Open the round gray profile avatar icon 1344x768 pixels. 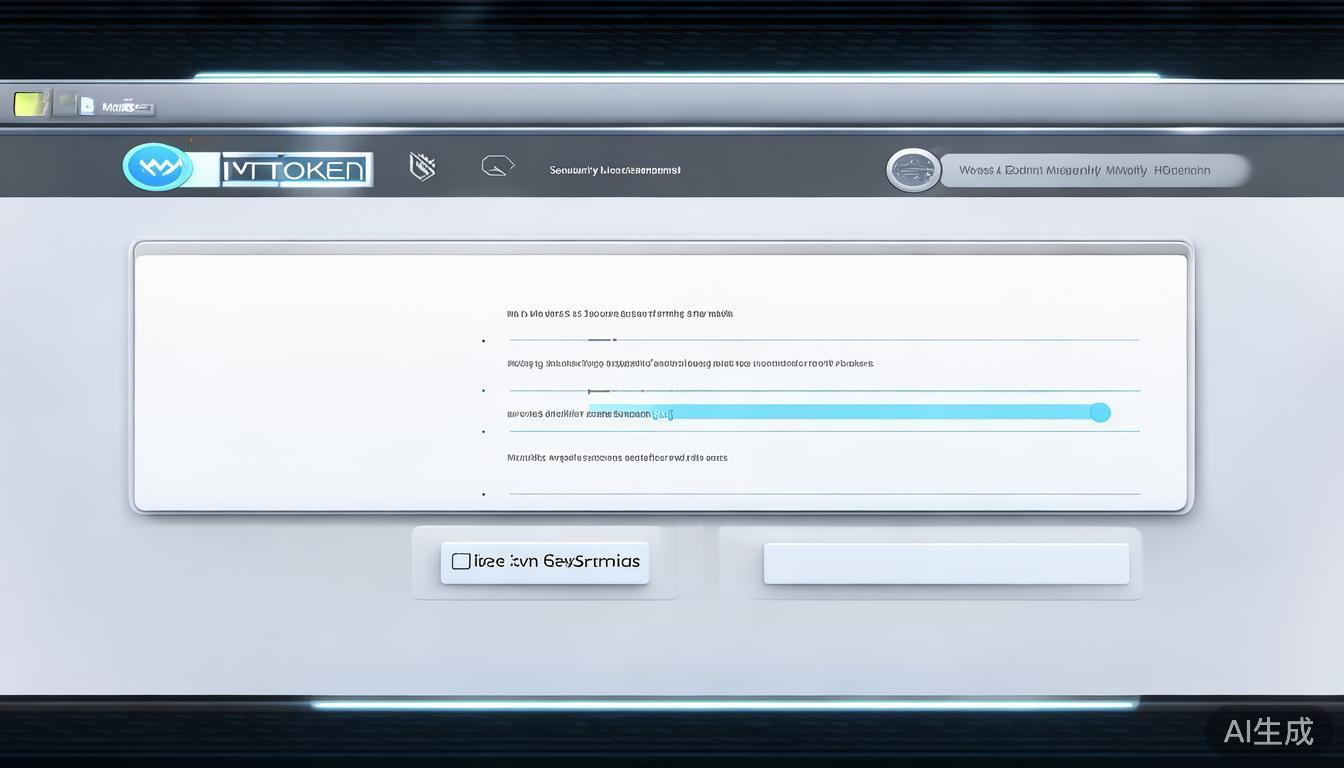(913, 170)
